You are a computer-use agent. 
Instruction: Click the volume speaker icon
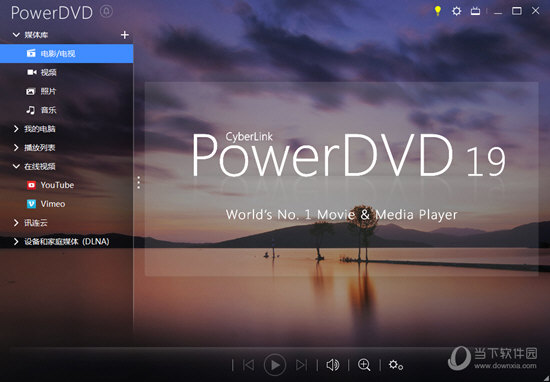click(333, 365)
